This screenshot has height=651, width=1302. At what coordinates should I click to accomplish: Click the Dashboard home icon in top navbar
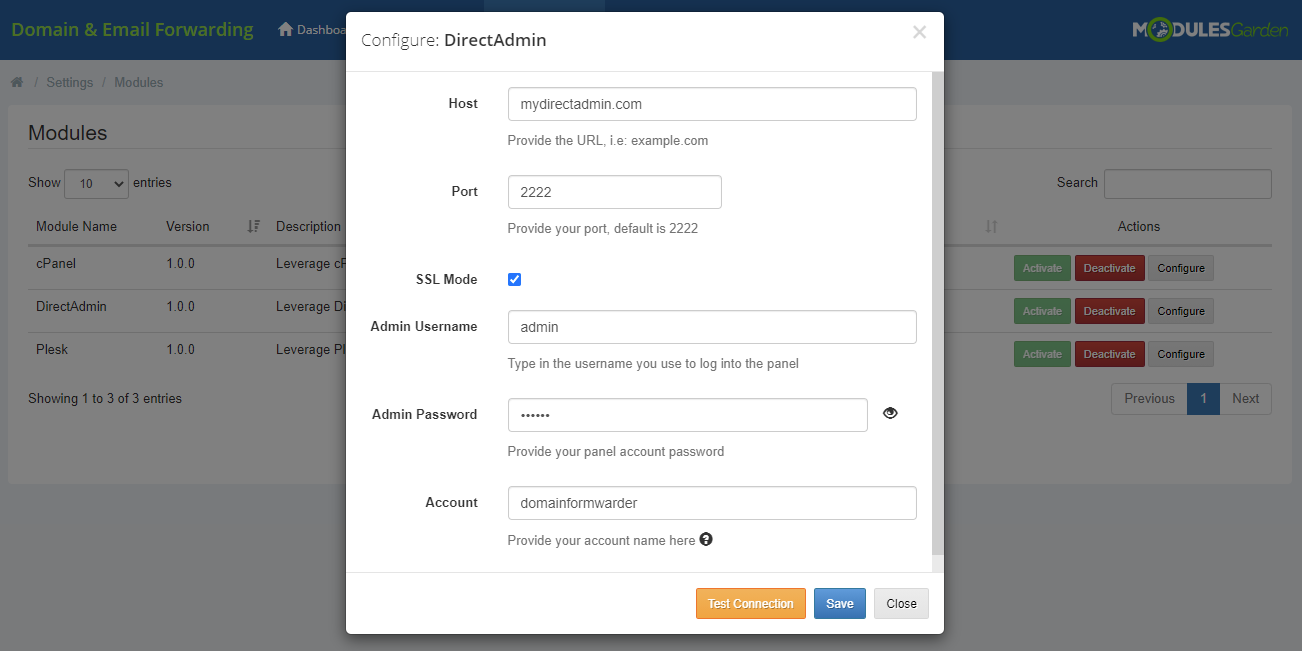[x=285, y=29]
